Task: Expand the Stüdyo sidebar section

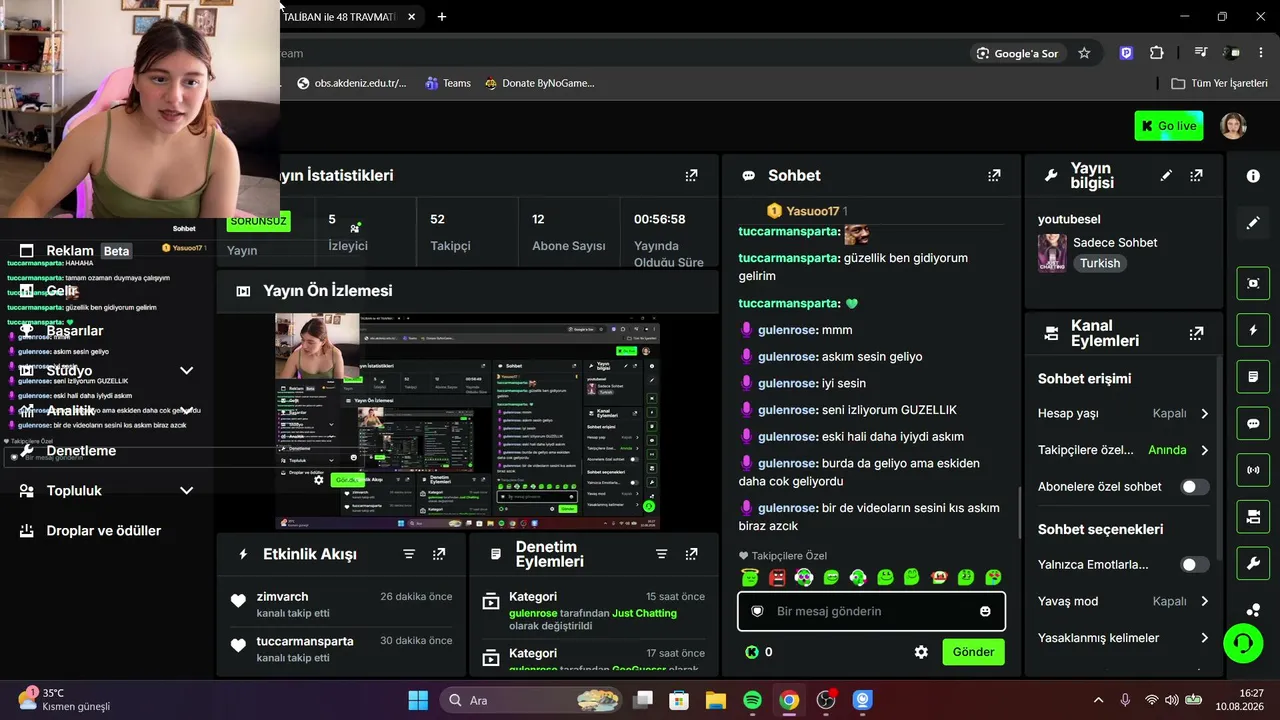Action: 186,370
